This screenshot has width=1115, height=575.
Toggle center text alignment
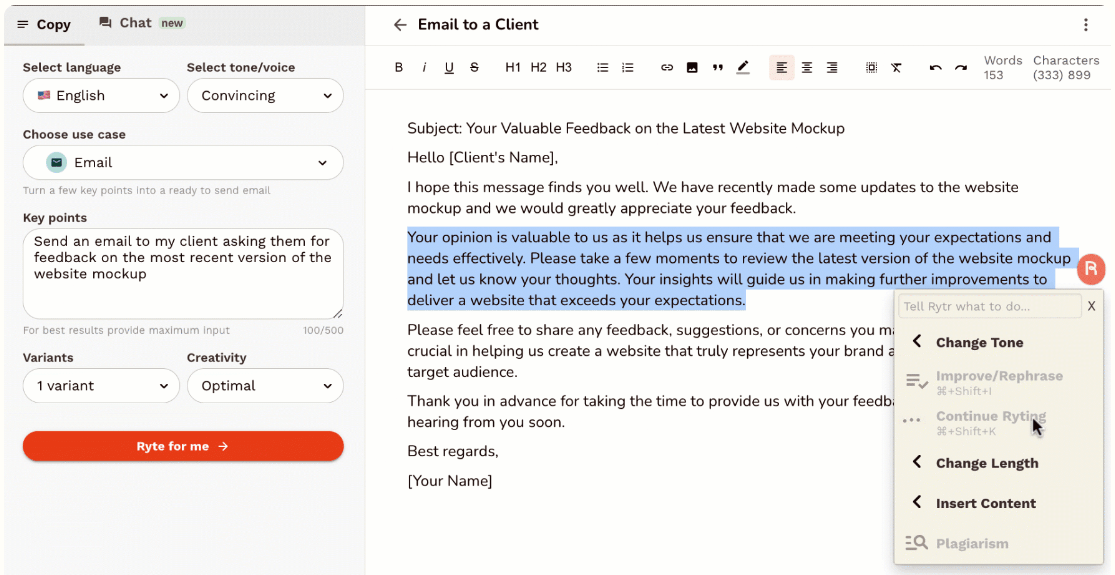(807, 68)
